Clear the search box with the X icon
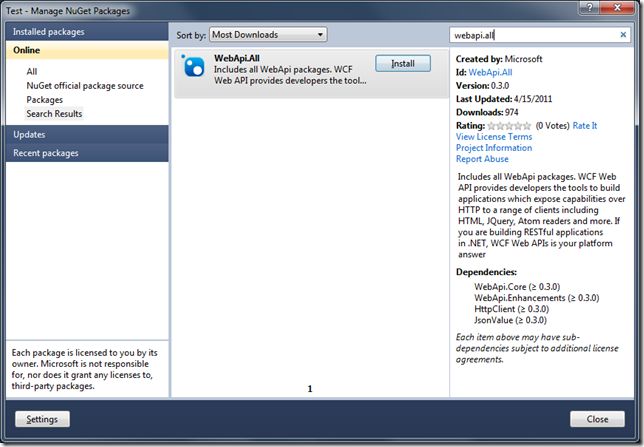 click(623, 35)
